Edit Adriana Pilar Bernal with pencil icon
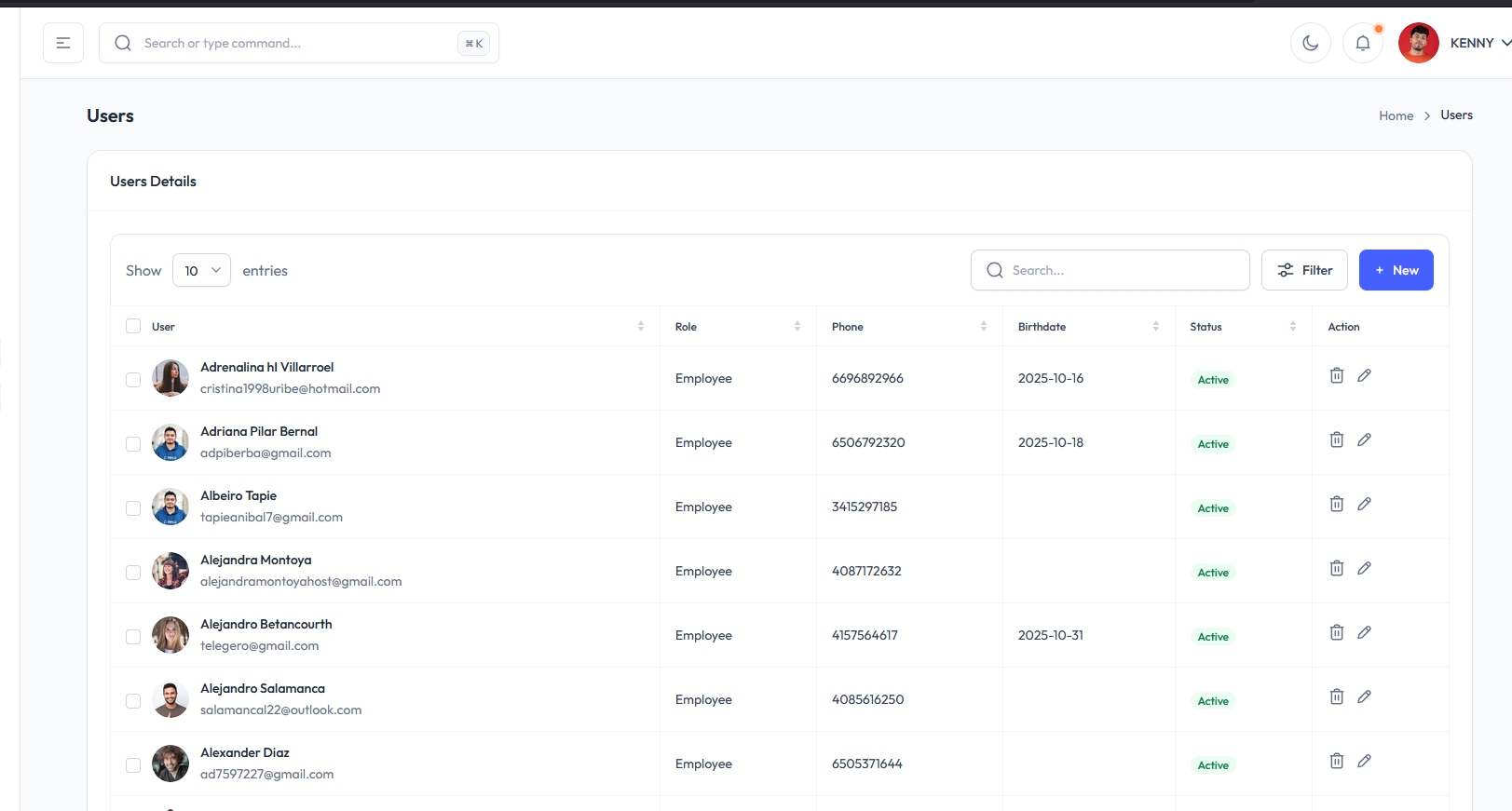Image resolution: width=1512 pixels, height=811 pixels. [1364, 439]
